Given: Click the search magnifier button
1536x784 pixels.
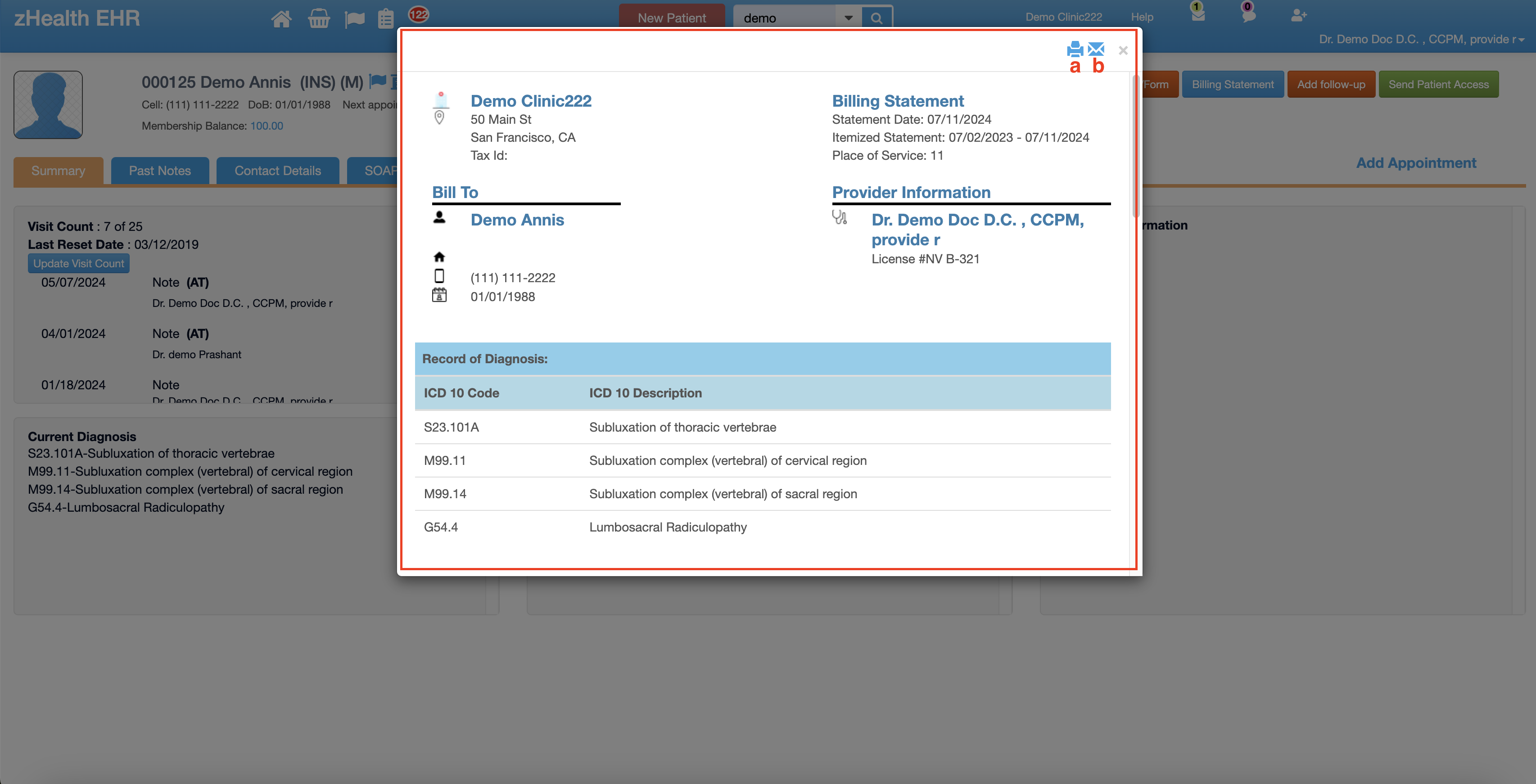Looking at the screenshot, I should coord(876,18).
